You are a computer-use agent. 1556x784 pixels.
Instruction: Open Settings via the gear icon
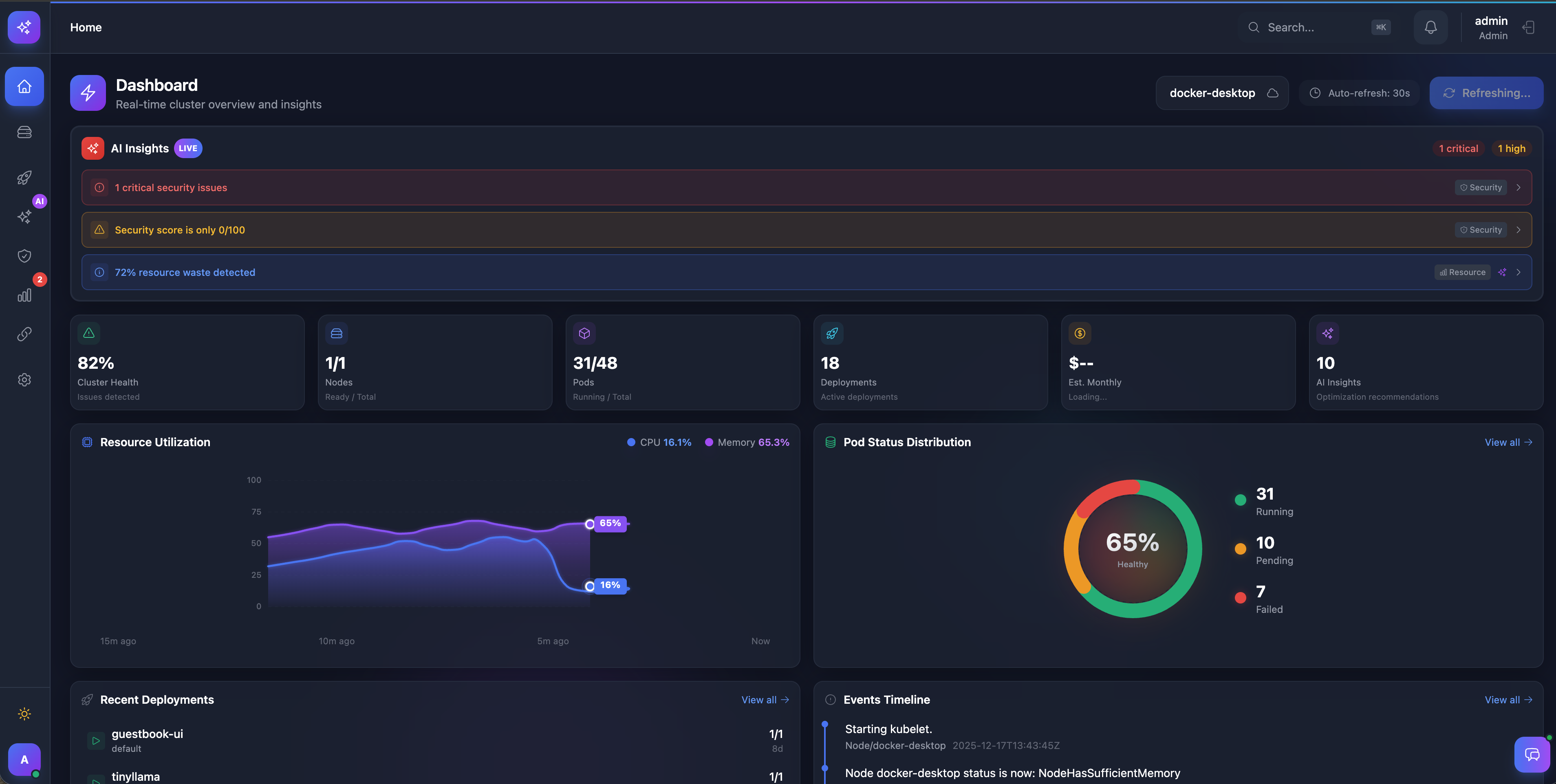(x=24, y=379)
